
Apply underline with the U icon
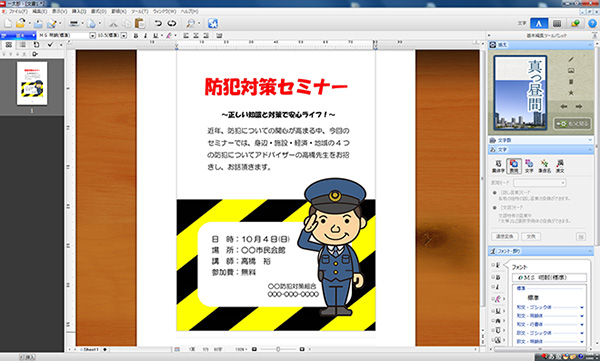click(x=155, y=36)
